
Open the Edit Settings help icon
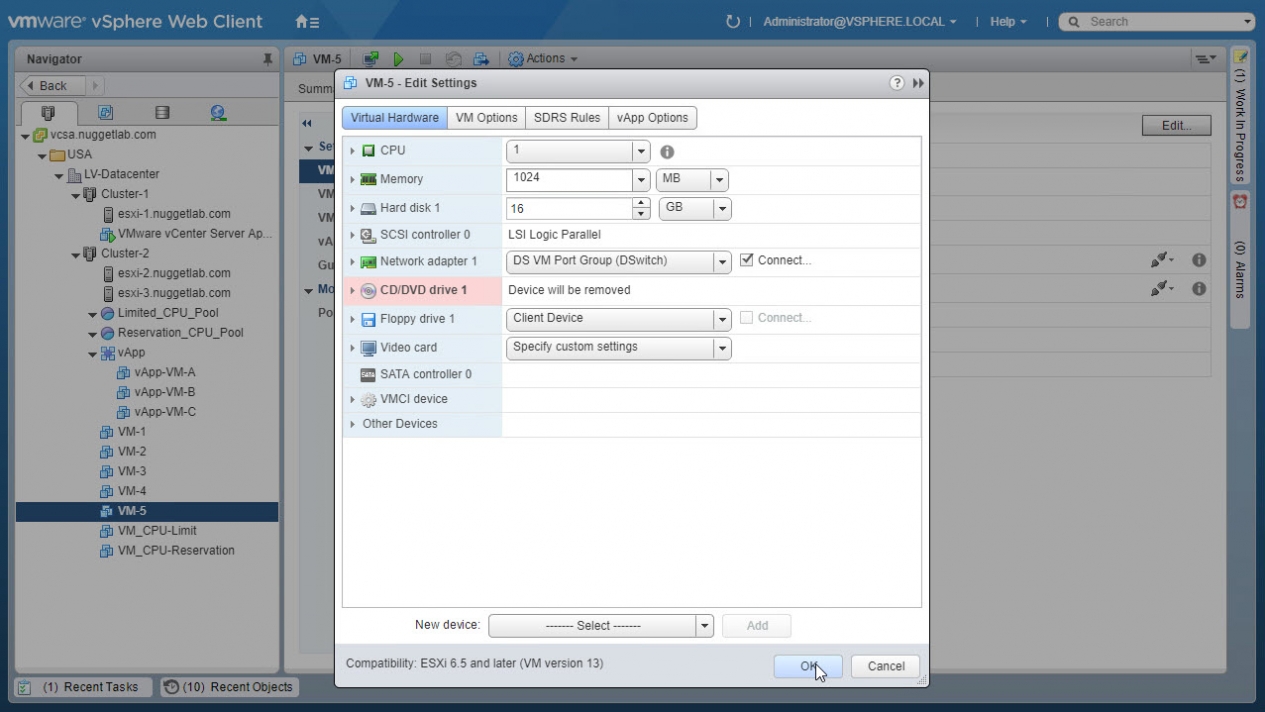point(897,83)
